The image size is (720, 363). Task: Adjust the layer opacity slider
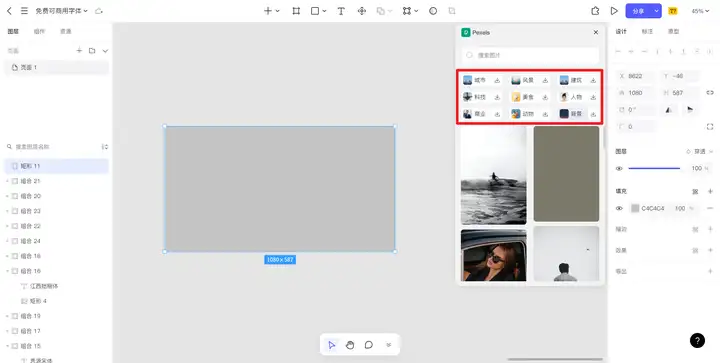[654, 168]
